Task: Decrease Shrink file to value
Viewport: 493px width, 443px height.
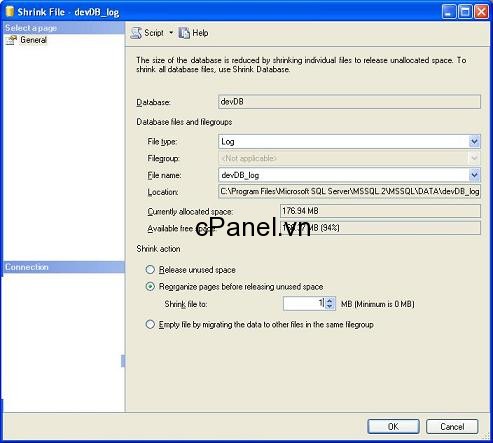Action: click(x=330, y=307)
